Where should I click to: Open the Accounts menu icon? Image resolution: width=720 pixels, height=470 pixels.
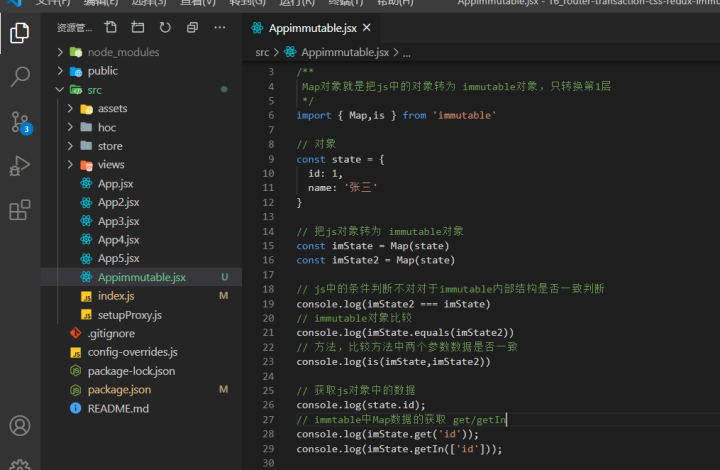tap(20, 426)
